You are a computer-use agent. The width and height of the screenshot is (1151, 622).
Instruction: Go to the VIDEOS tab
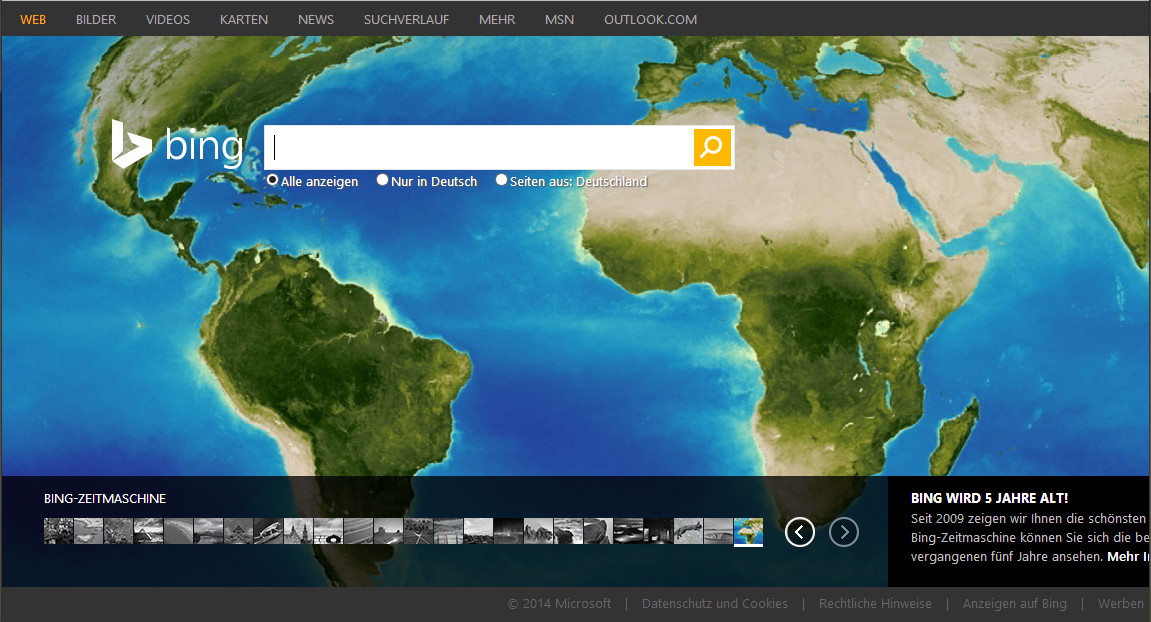(x=168, y=20)
